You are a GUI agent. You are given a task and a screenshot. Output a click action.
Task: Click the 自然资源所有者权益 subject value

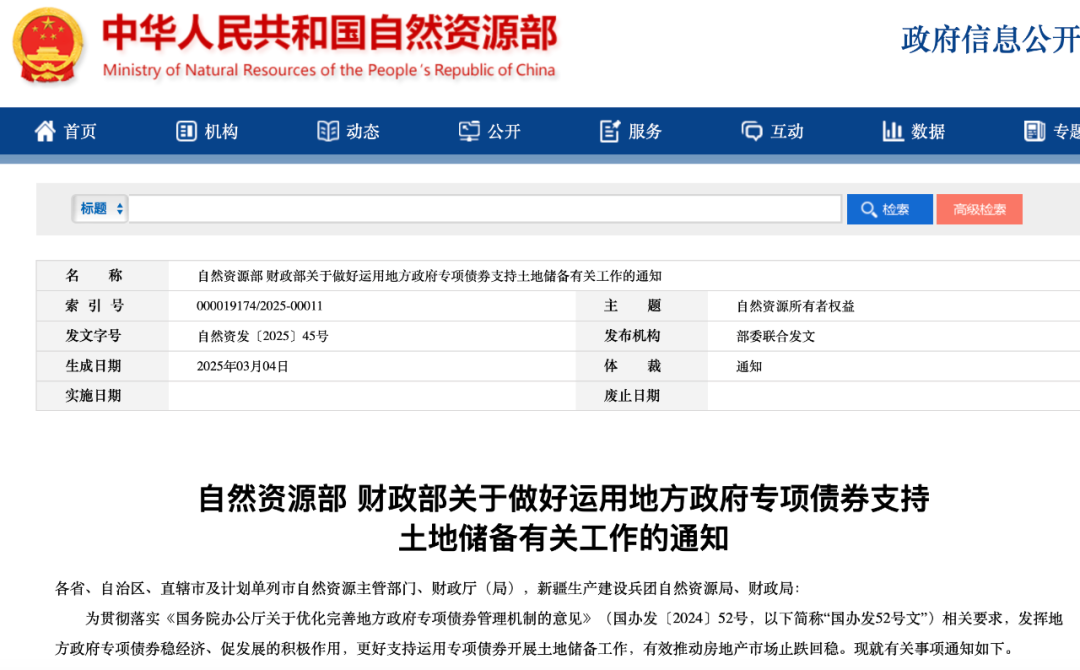pos(795,306)
